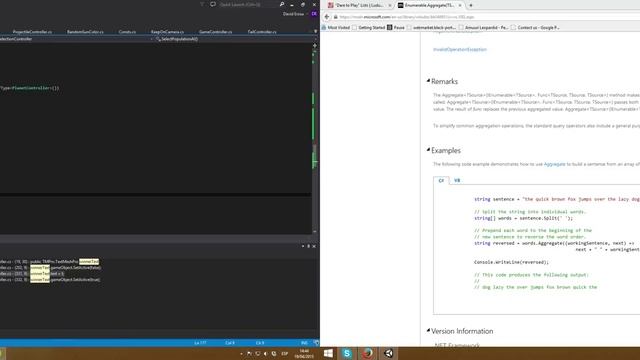This screenshot has height=360, width=640.
Task: Open the Leopardi bookmark in the bookmarks bar
Action: [x=484, y=28]
